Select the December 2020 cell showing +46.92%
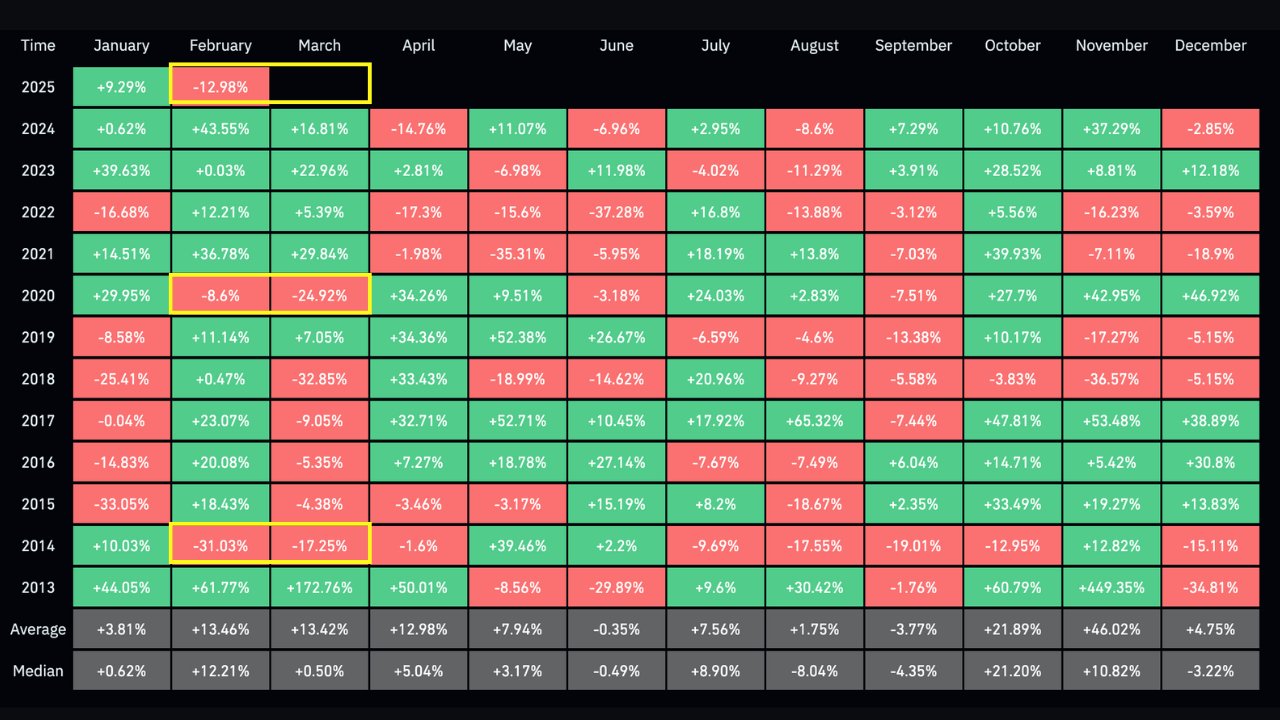The width and height of the screenshot is (1280, 720). point(1210,295)
